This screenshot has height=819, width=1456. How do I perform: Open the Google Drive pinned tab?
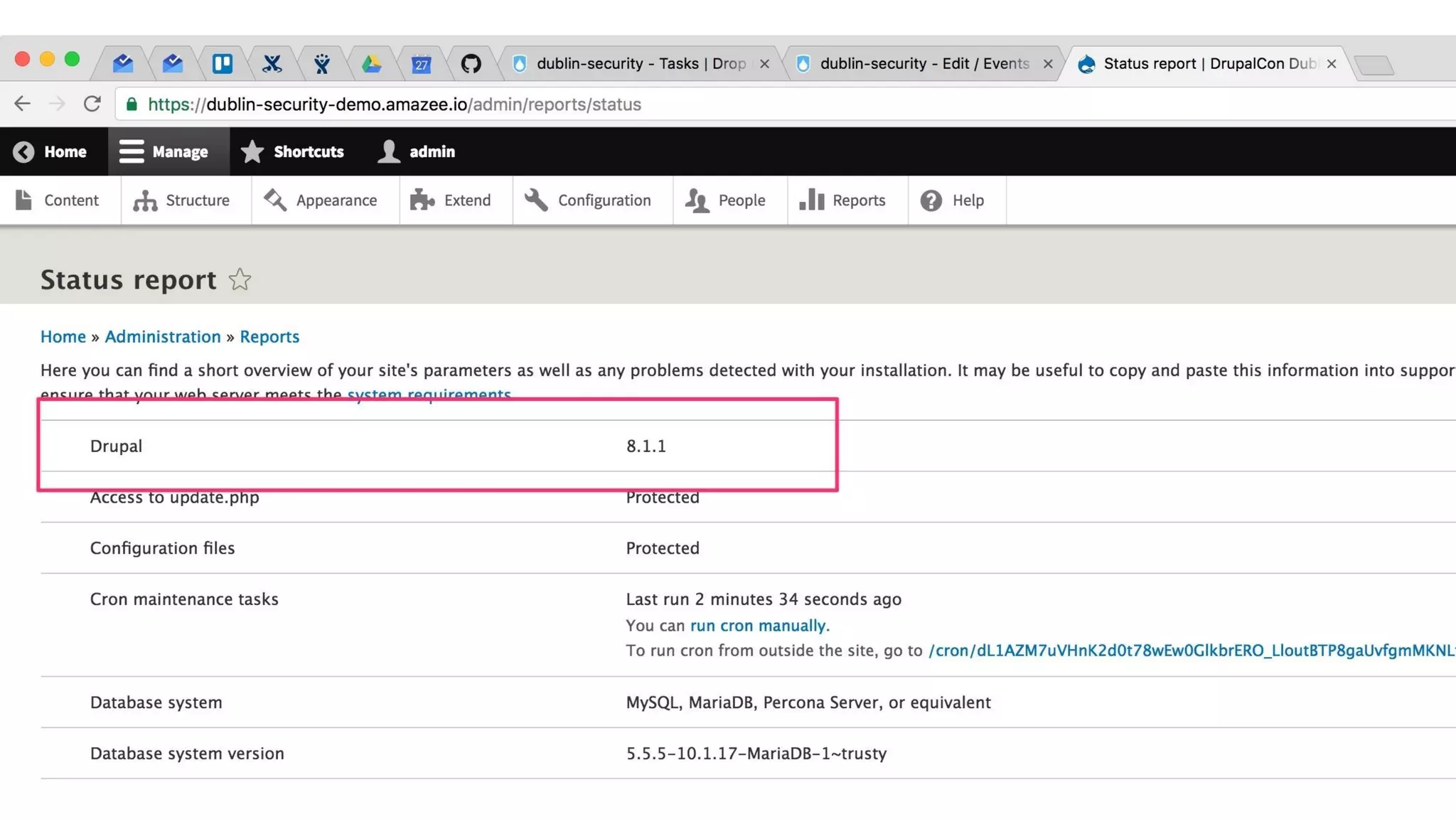[371, 64]
